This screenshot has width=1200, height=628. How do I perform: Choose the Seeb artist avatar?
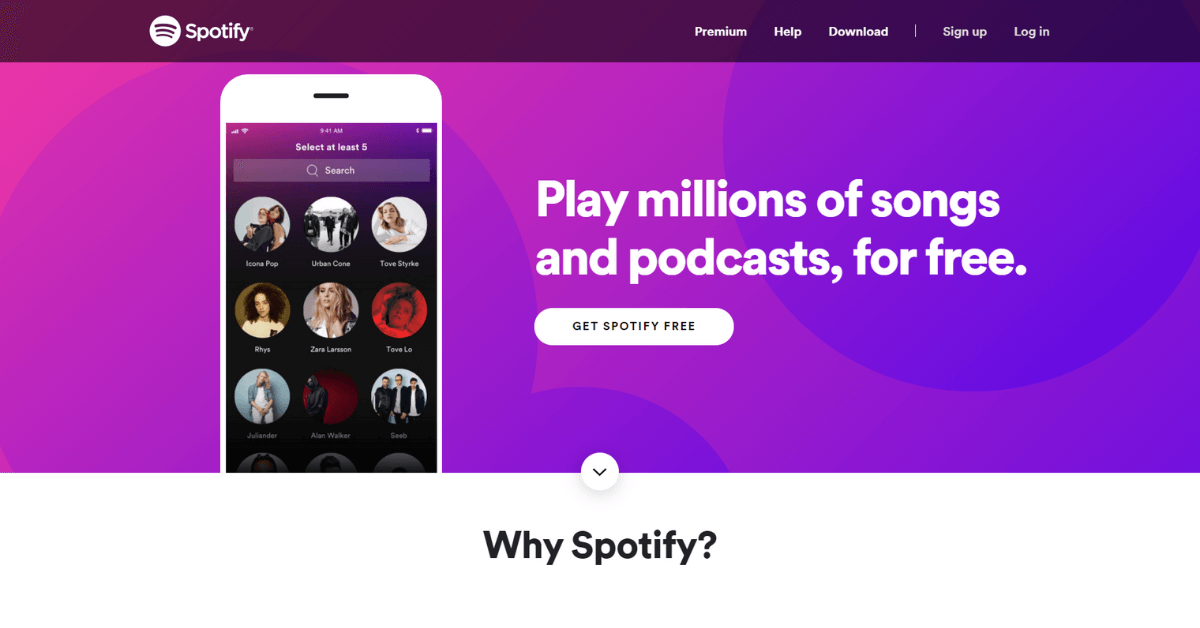(399, 397)
